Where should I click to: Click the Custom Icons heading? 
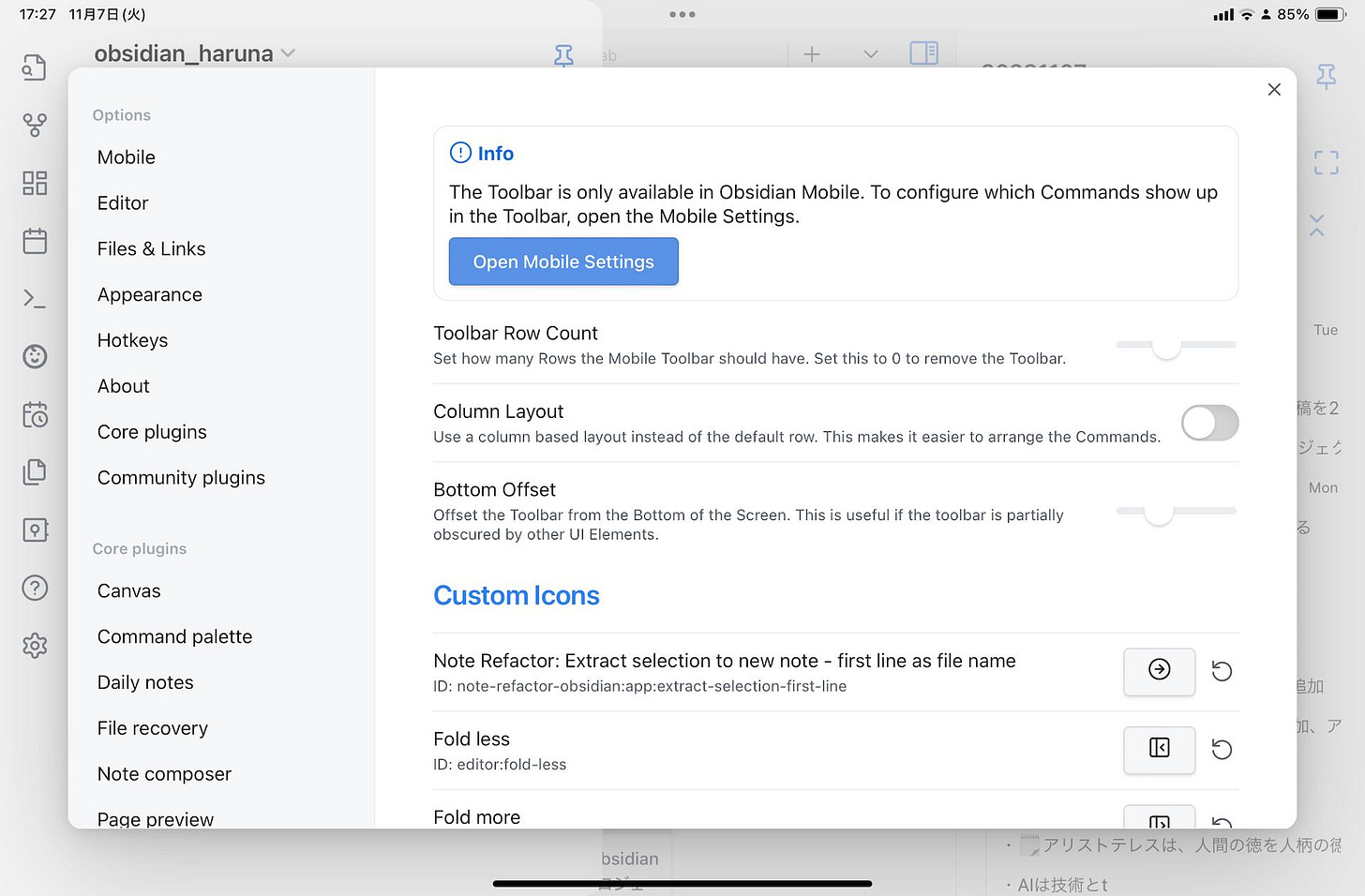point(517,596)
